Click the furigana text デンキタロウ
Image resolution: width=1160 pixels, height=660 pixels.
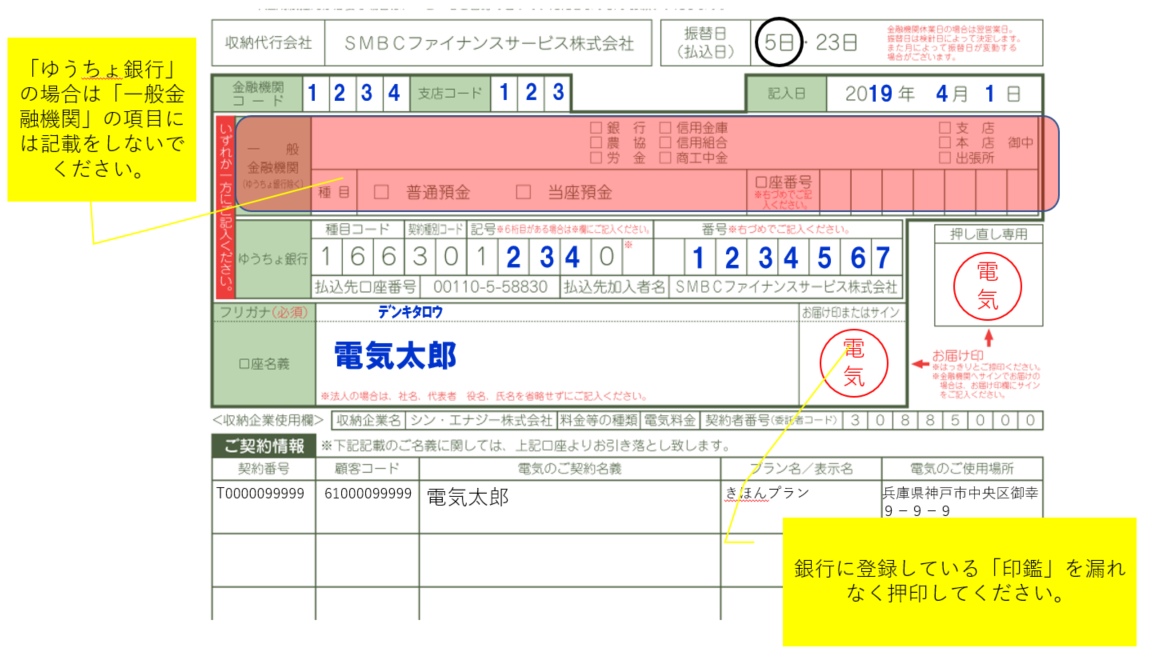click(411, 312)
